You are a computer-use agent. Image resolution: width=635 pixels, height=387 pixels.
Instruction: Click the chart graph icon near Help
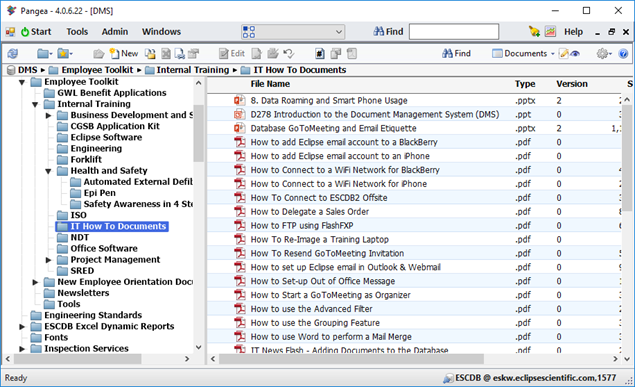550,32
